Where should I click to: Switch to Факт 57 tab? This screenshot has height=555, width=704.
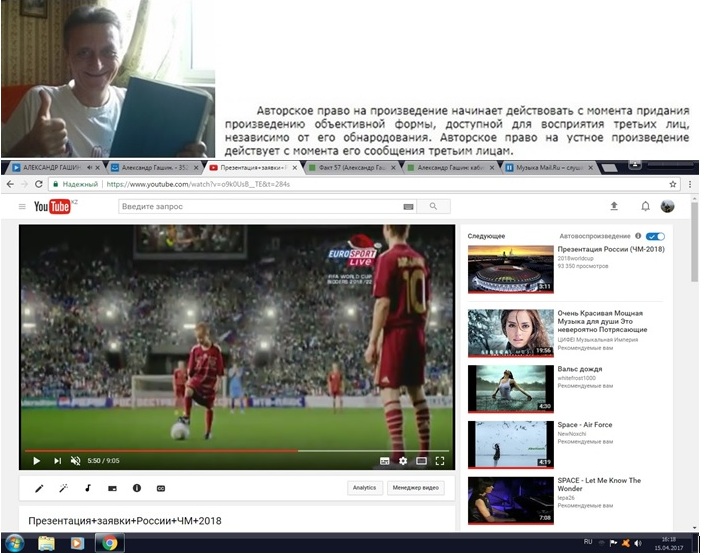point(352,167)
